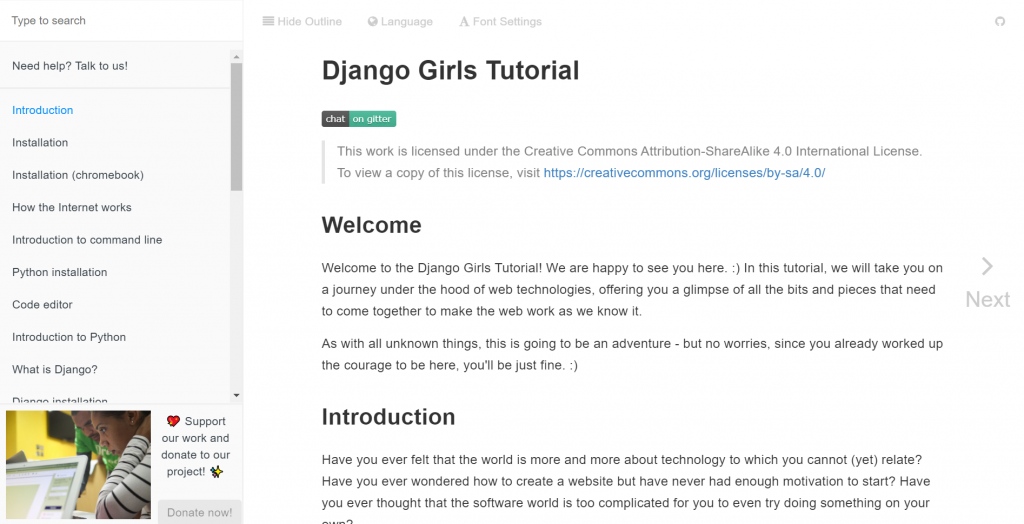Click the sidebar vertical scrollbar thumb
The width and height of the screenshot is (1024, 524).
236,127
